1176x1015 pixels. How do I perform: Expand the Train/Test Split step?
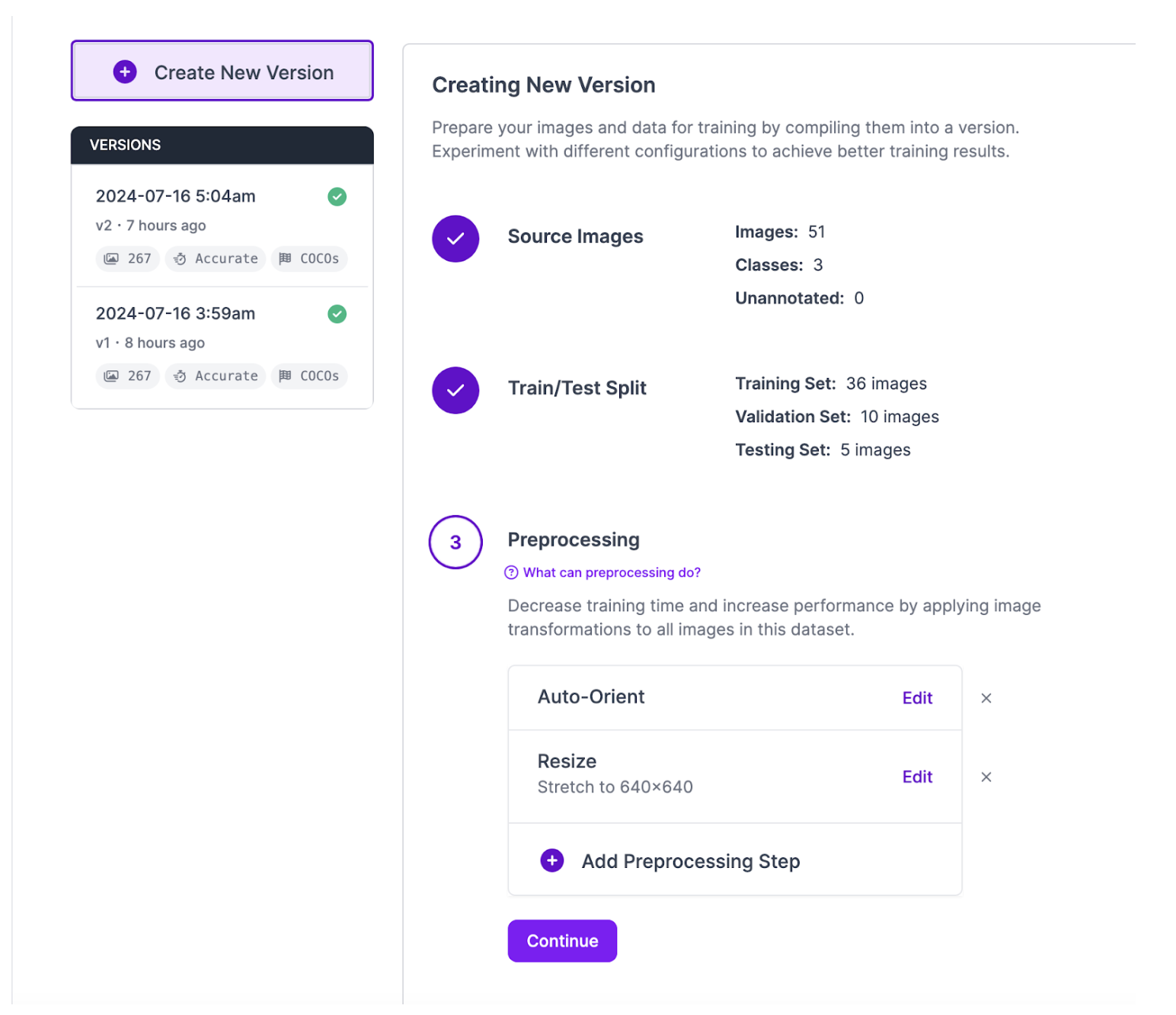pyautogui.click(x=577, y=388)
